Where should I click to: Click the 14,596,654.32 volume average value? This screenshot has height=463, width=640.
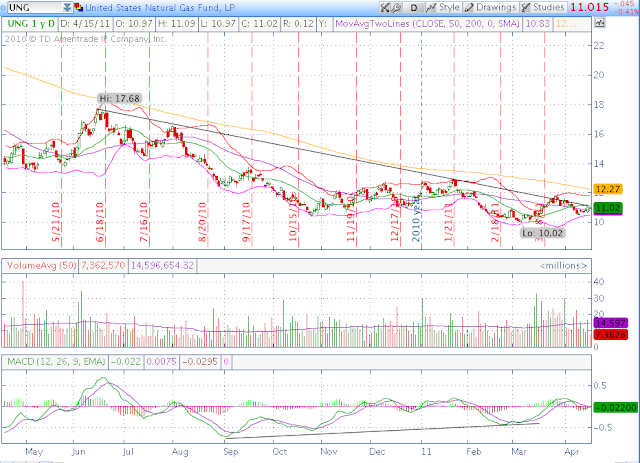(162, 266)
